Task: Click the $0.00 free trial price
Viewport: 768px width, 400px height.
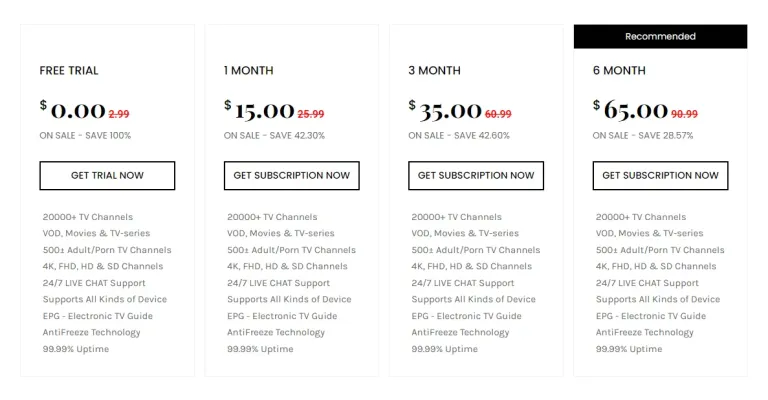Action: tap(73, 110)
